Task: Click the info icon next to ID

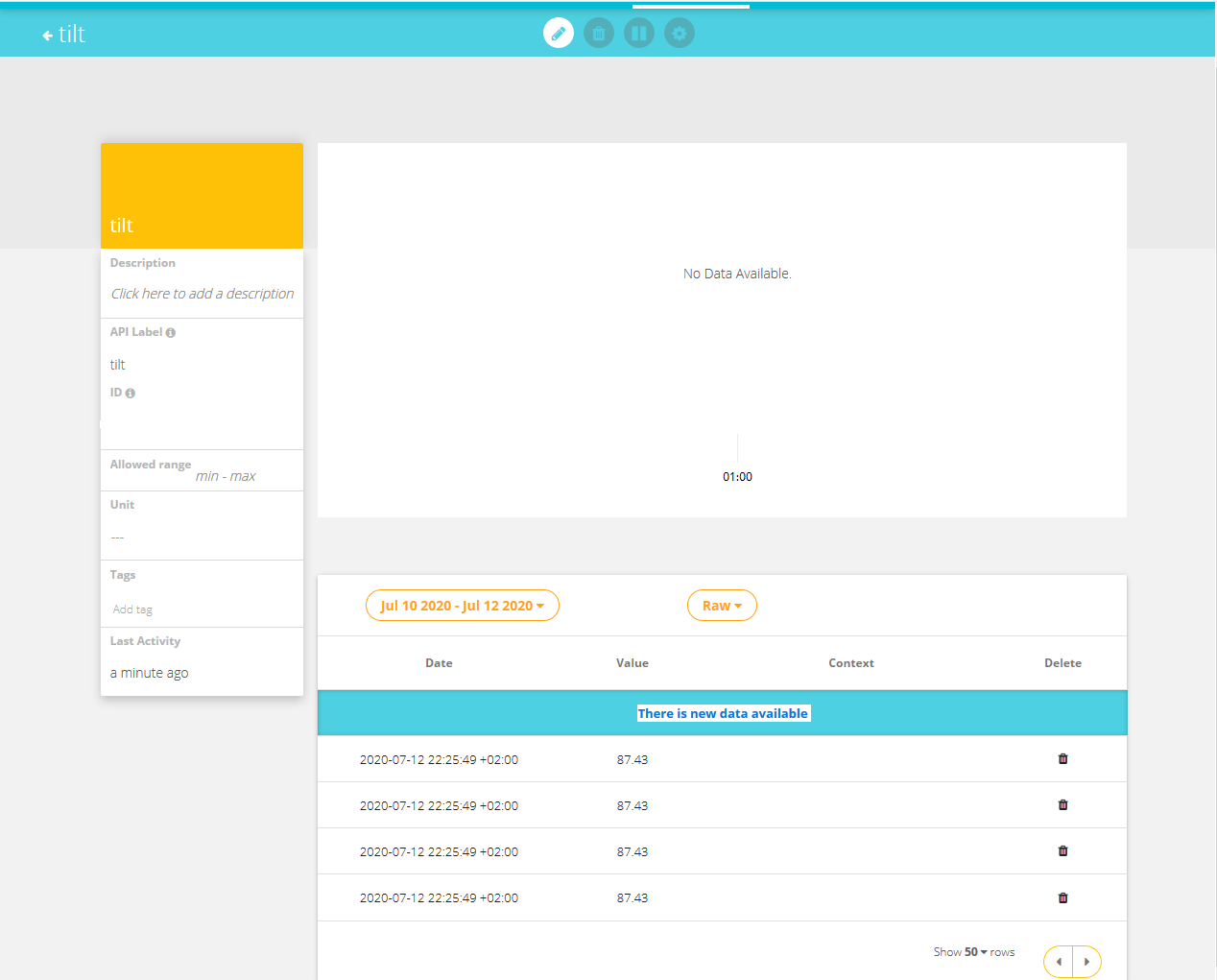Action: (131, 394)
